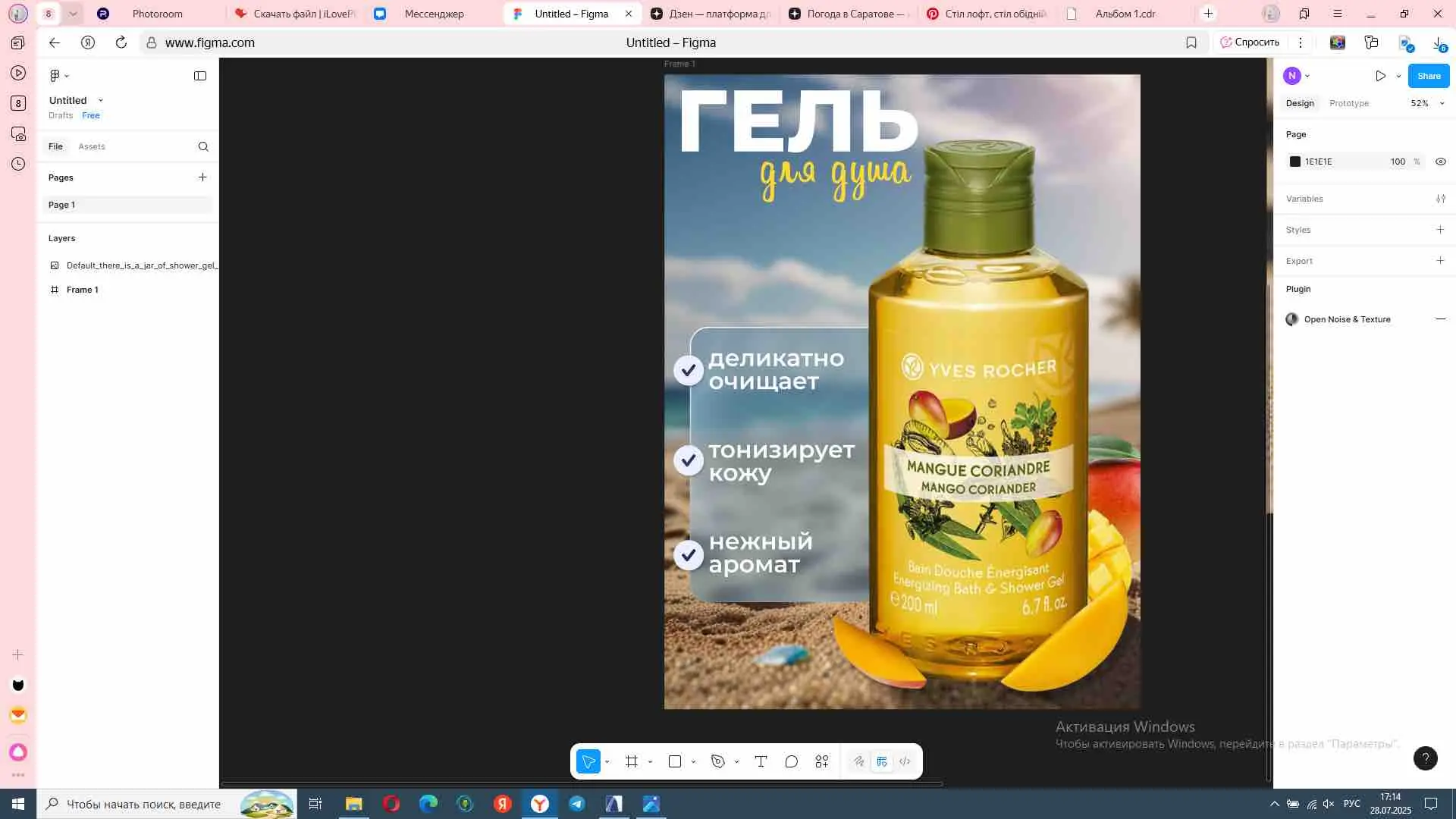1456x819 pixels.
Task: Edit the page color hex value field
Action: click(x=1319, y=162)
